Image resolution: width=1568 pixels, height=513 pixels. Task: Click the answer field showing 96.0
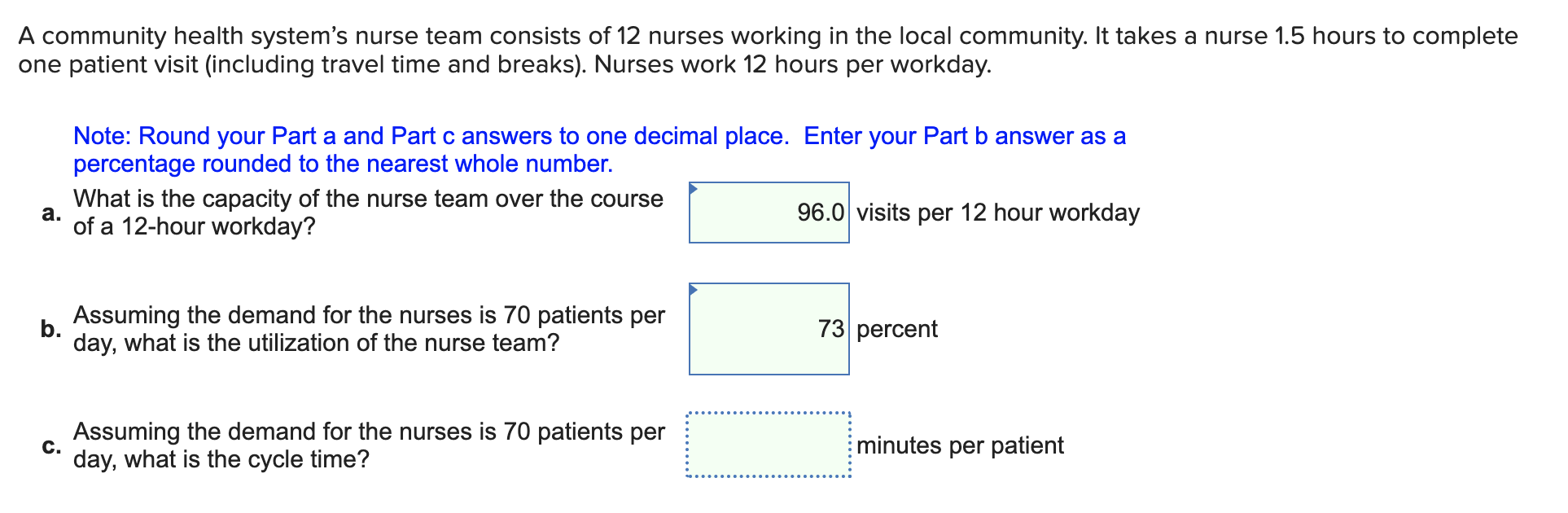769,213
